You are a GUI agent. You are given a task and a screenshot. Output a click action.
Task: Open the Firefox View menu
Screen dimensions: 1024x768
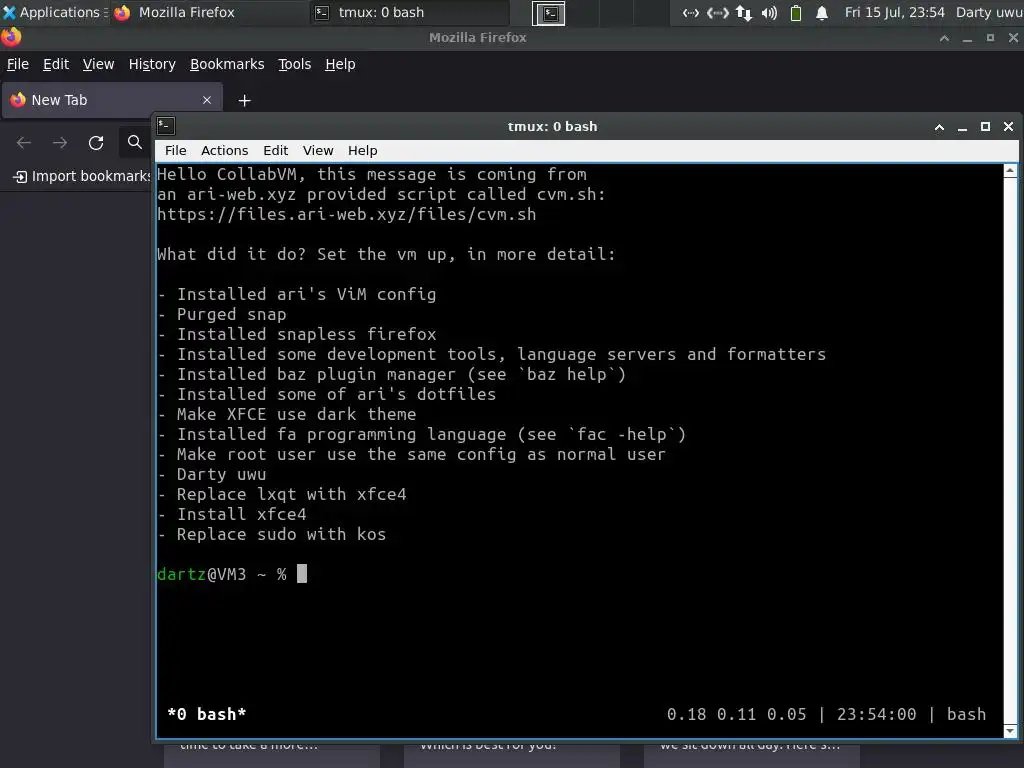point(98,64)
